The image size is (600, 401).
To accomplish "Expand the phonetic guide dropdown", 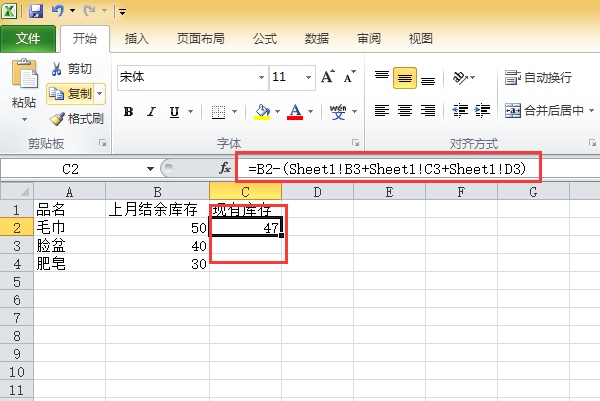I will tap(354, 112).
